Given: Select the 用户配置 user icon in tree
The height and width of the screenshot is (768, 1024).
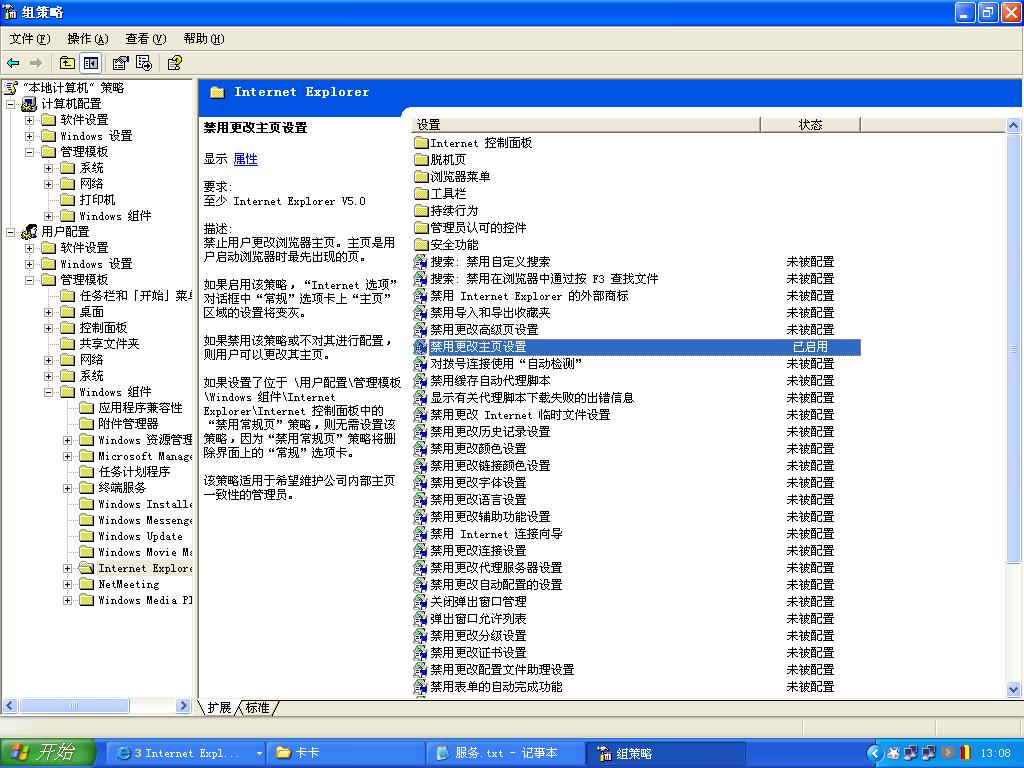Looking at the screenshot, I should click(x=29, y=232).
